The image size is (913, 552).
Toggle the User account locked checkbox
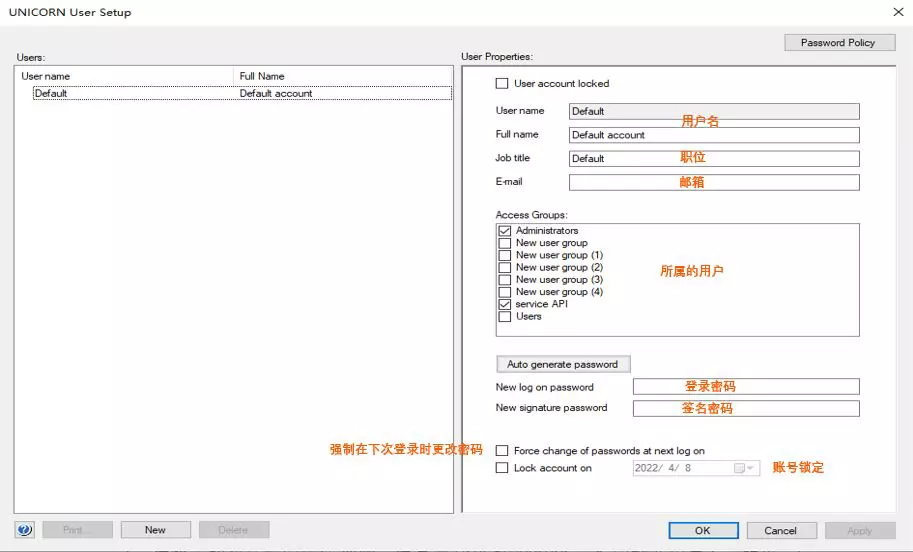(502, 84)
